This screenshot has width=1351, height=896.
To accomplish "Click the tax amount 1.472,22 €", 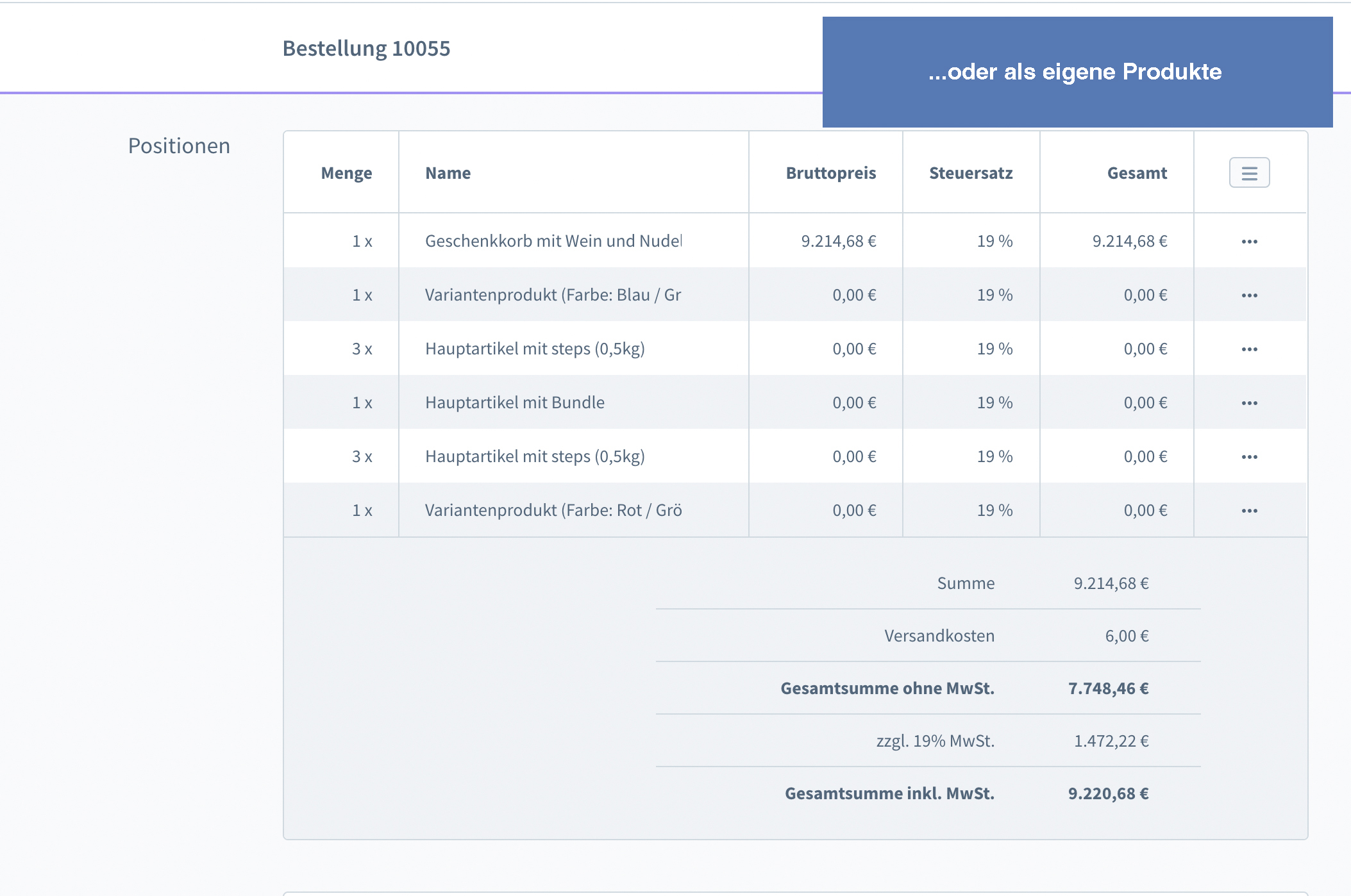I will pyautogui.click(x=1111, y=741).
